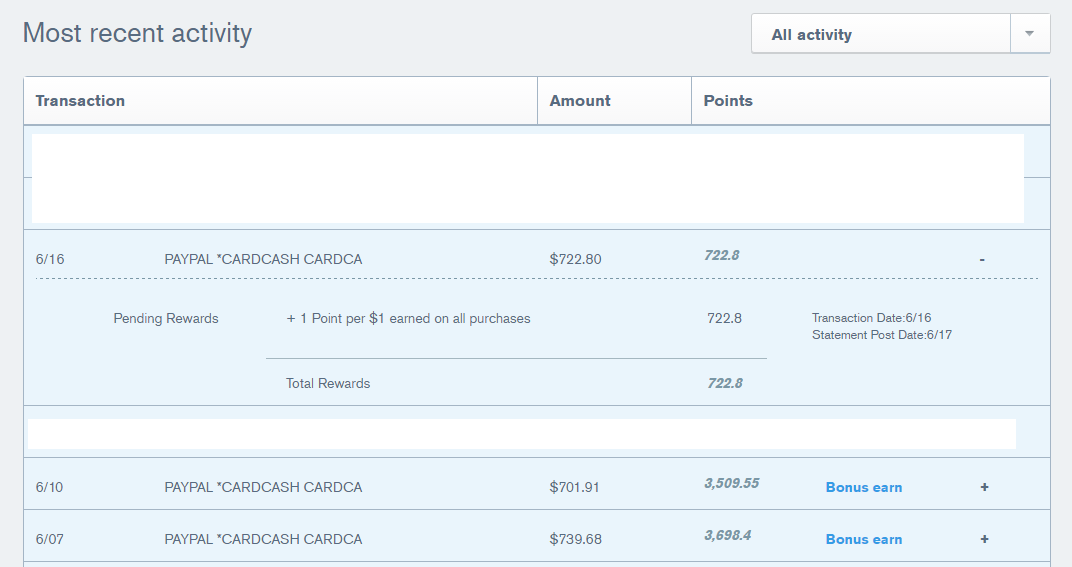Expand the 6/10 transaction with plus icon
The height and width of the screenshot is (567, 1072).
(984, 487)
